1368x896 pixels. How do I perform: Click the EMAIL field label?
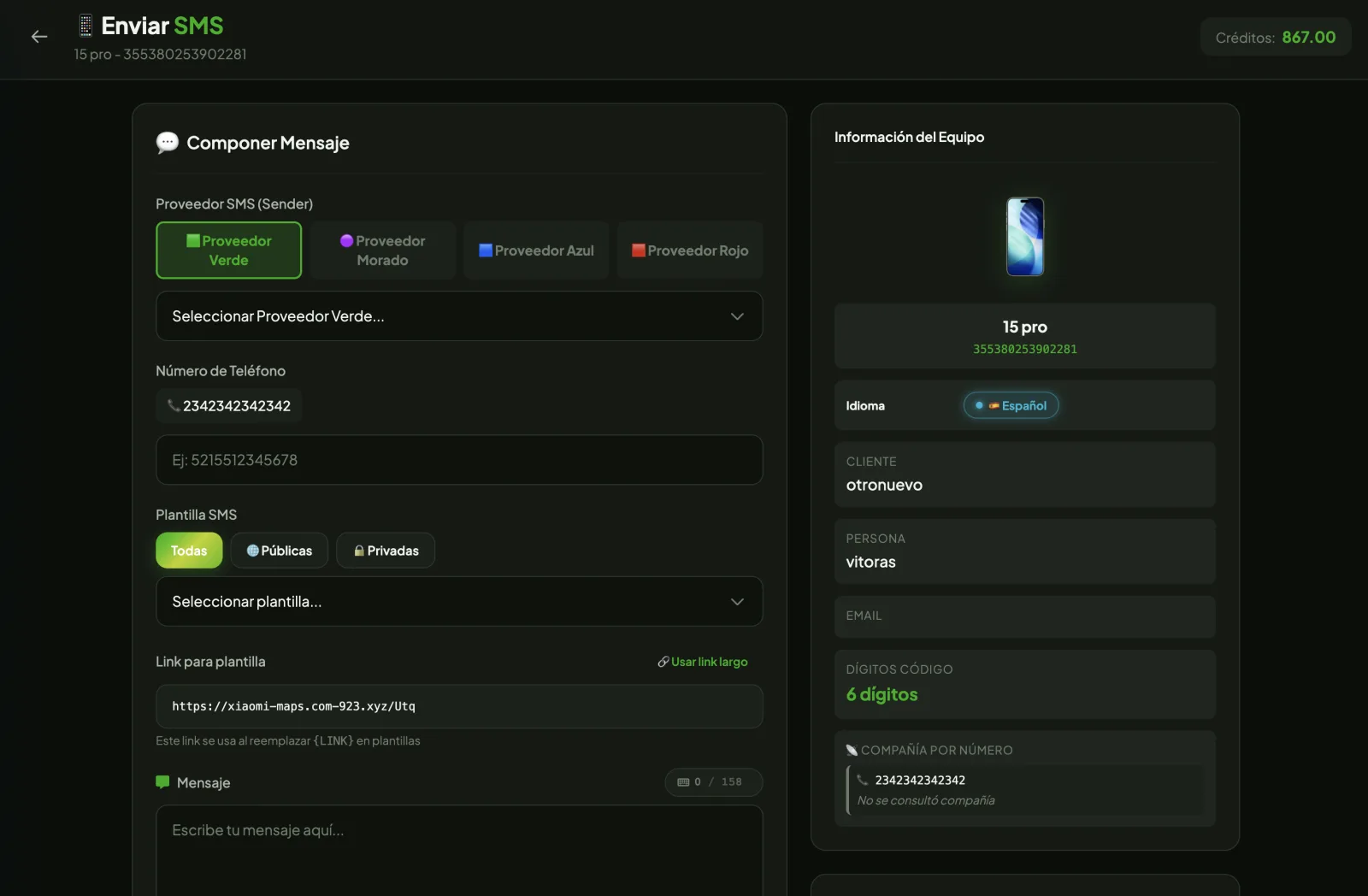(864, 616)
